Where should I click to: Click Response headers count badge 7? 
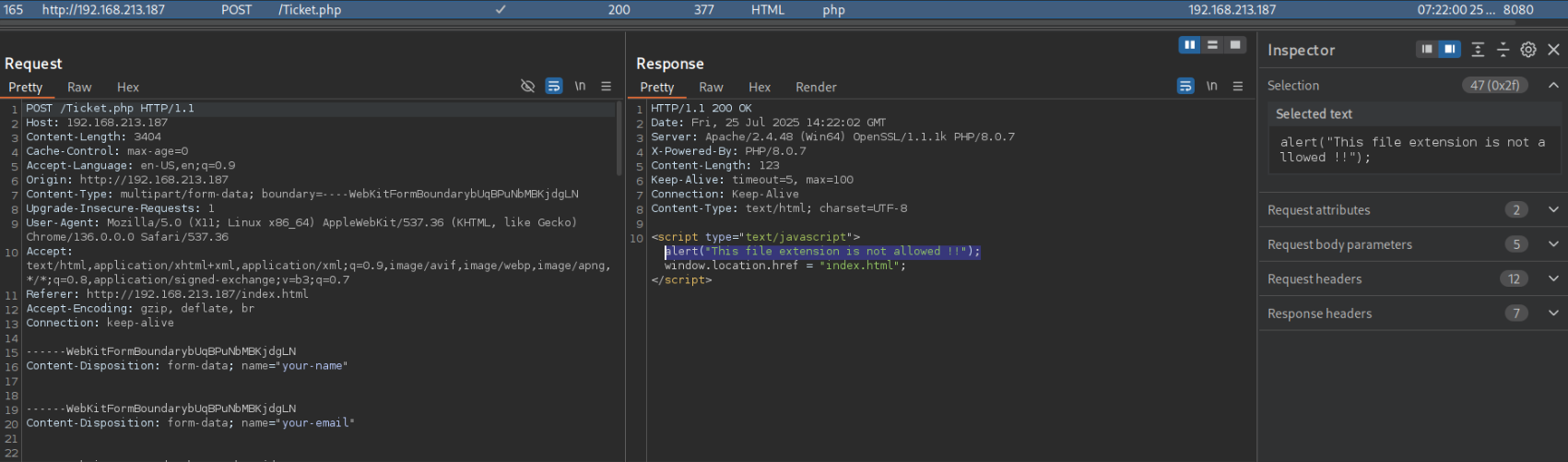pos(1516,314)
